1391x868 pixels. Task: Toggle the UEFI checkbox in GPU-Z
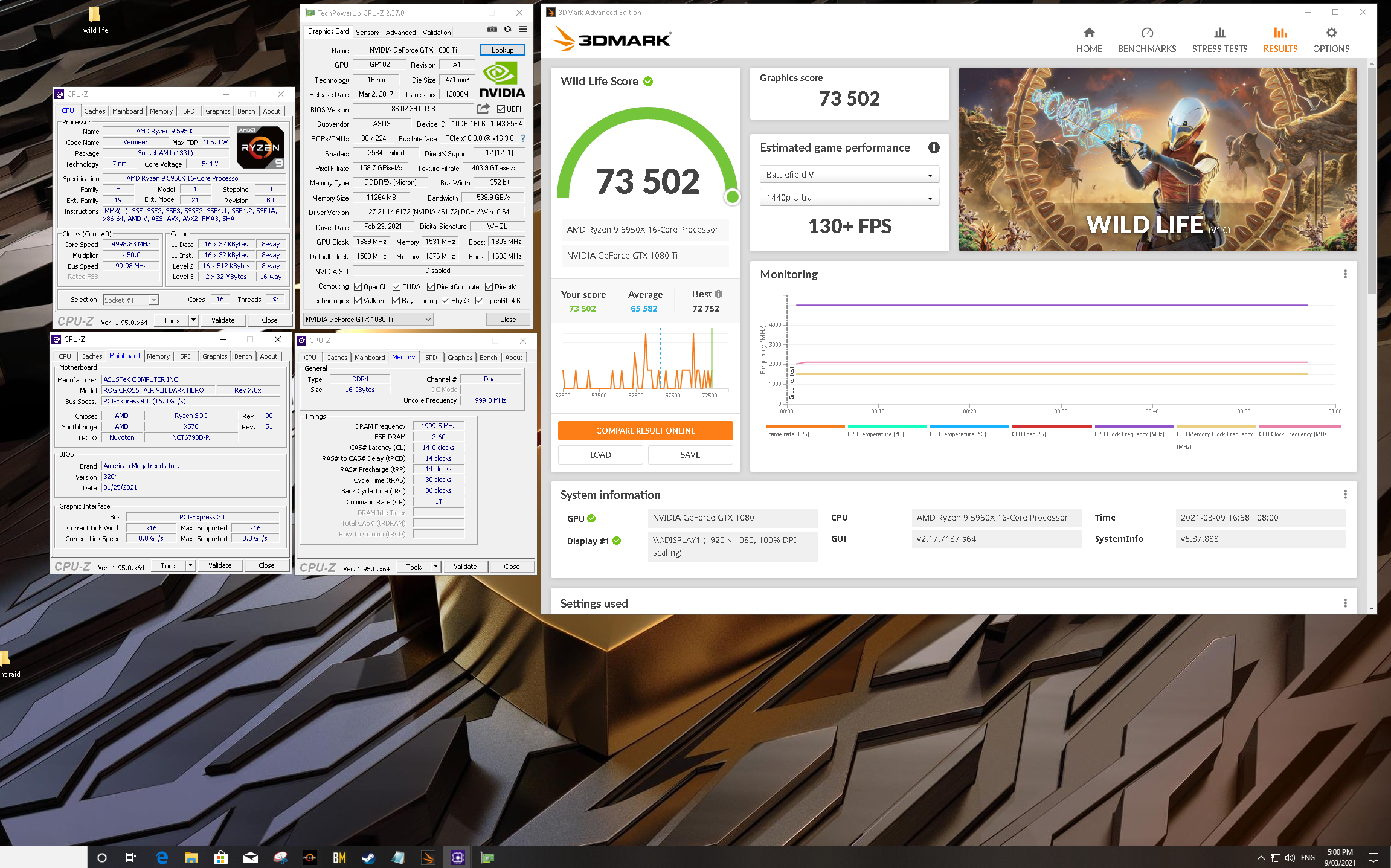(x=501, y=109)
